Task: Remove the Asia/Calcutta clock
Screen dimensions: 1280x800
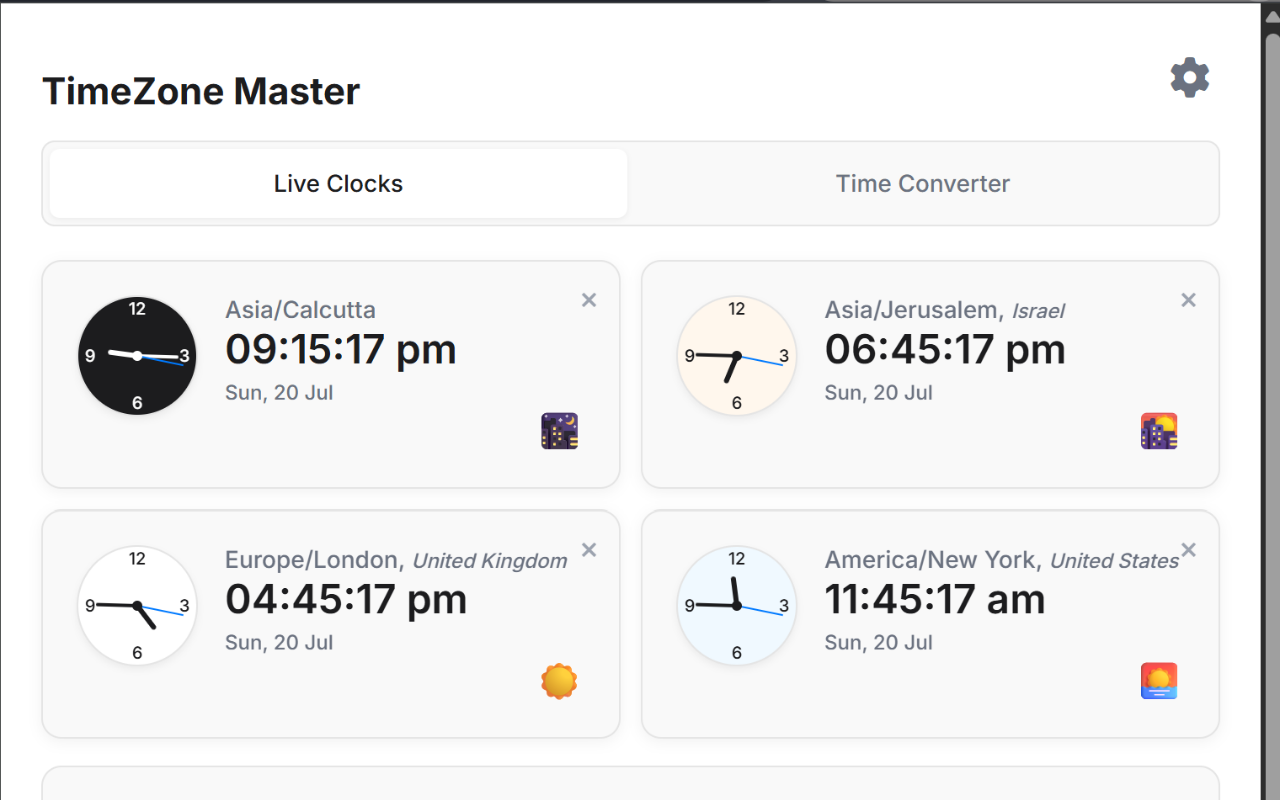Action: 588,299
